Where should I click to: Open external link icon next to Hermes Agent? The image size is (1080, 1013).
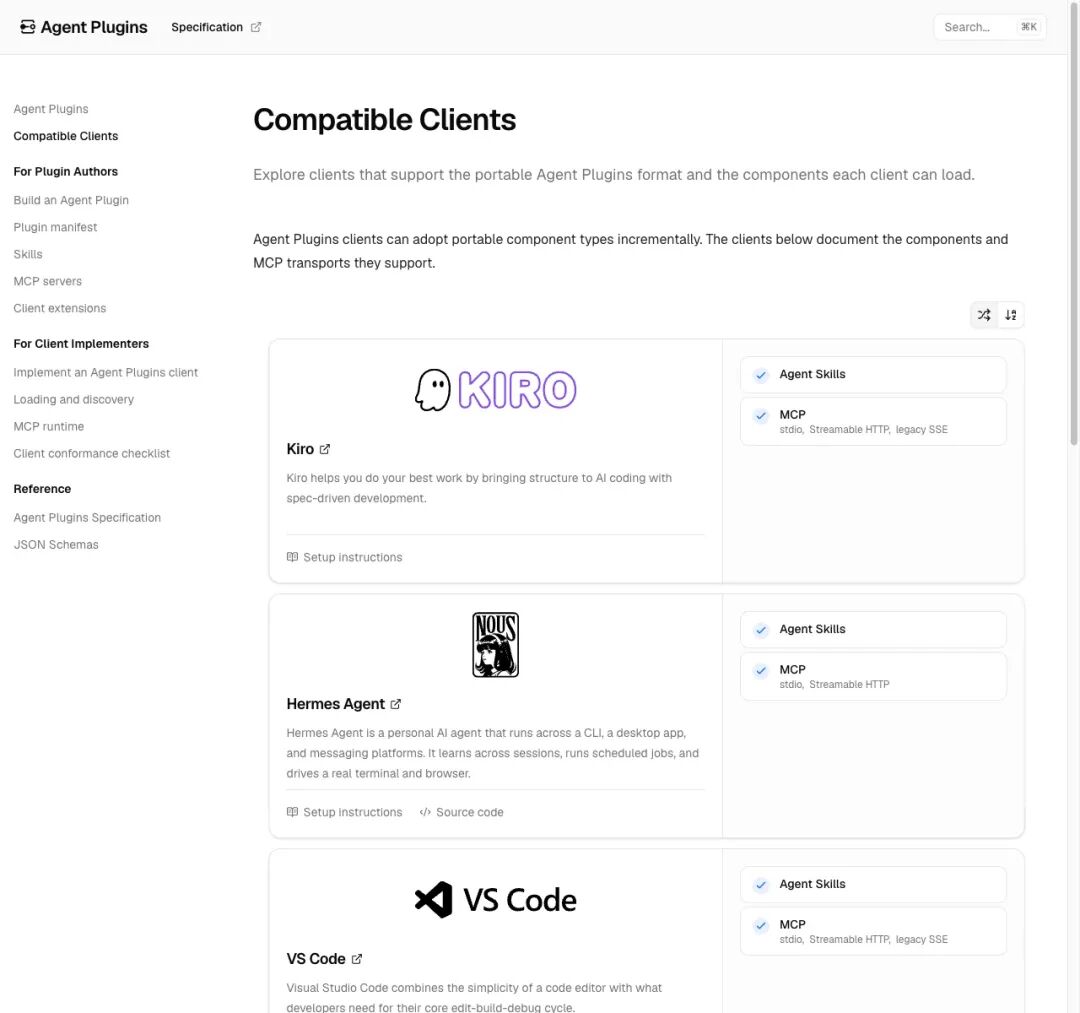click(395, 704)
